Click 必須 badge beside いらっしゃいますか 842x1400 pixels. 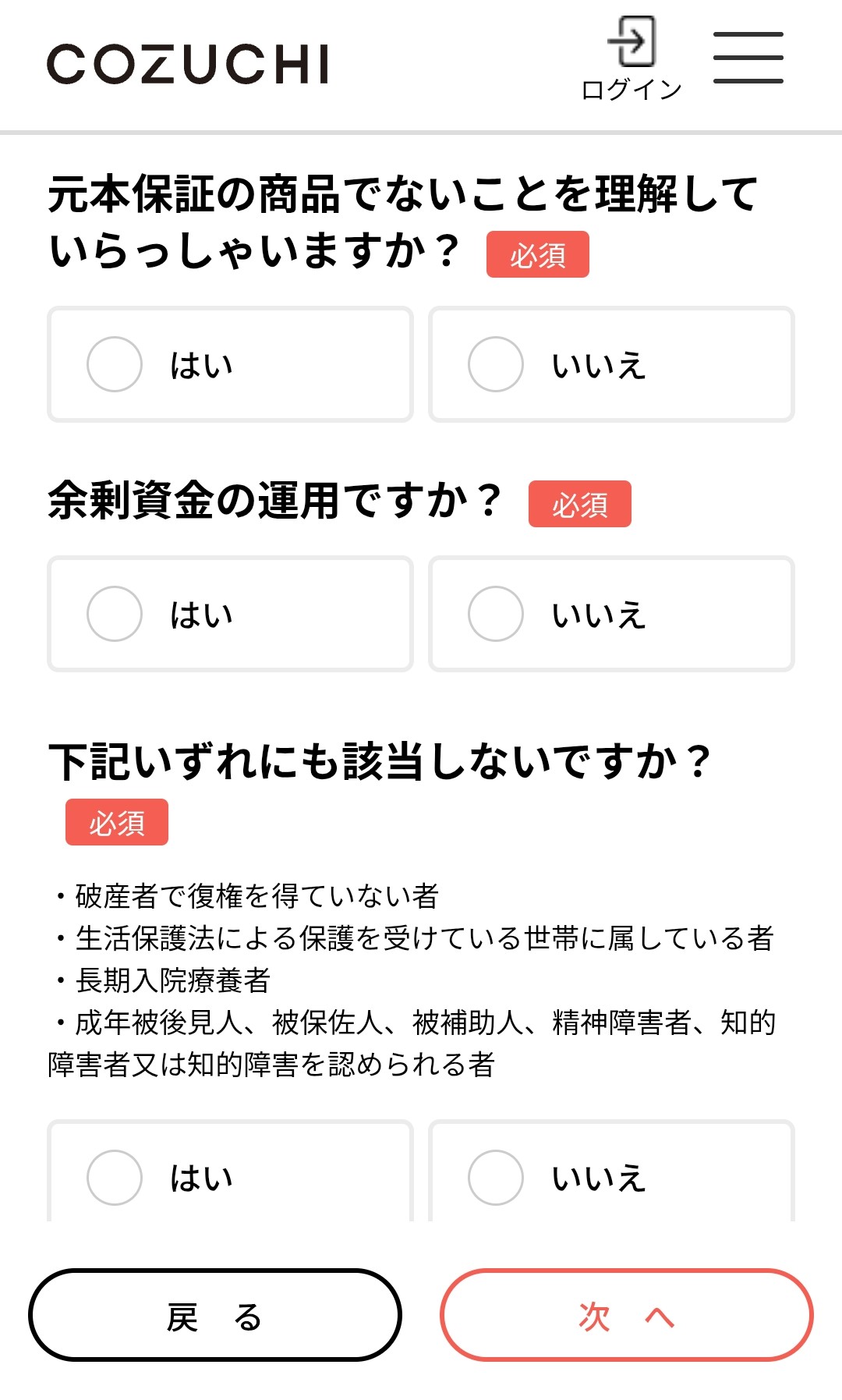[x=537, y=255]
